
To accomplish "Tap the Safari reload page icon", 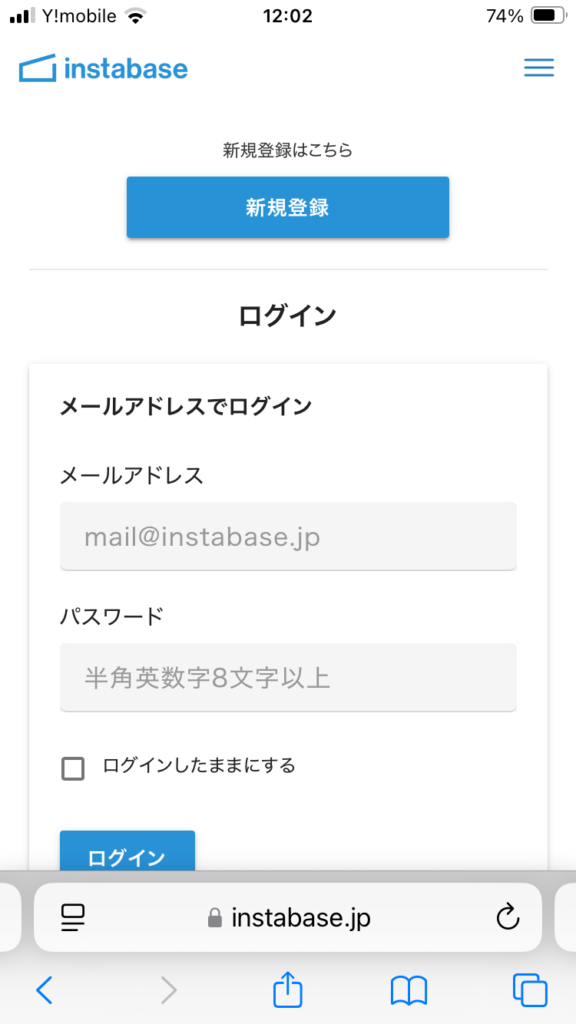I will pyautogui.click(x=507, y=918).
